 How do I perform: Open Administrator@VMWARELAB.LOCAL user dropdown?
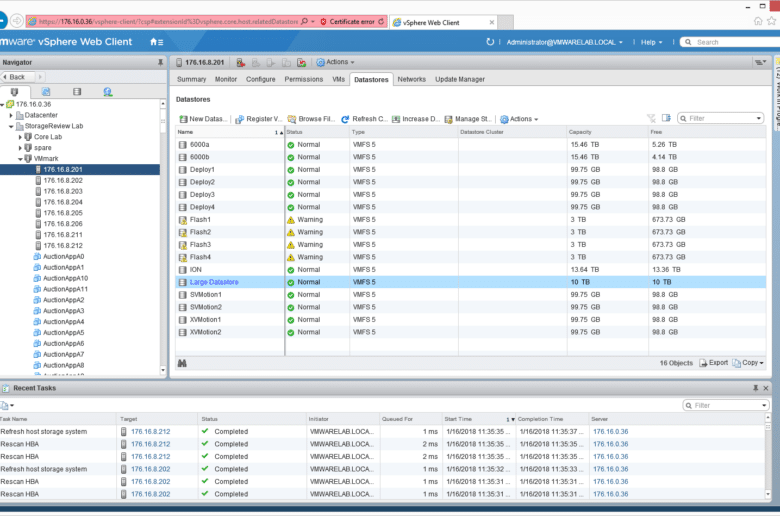coord(565,42)
